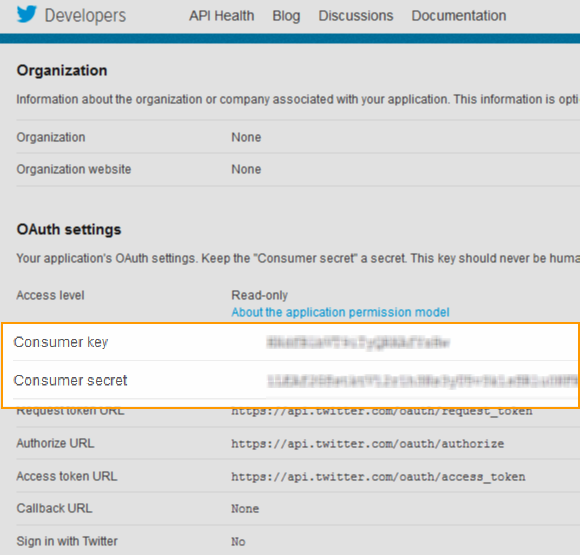The width and height of the screenshot is (580, 555).
Task: Click the Callback URL label
Action: point(54,508)
